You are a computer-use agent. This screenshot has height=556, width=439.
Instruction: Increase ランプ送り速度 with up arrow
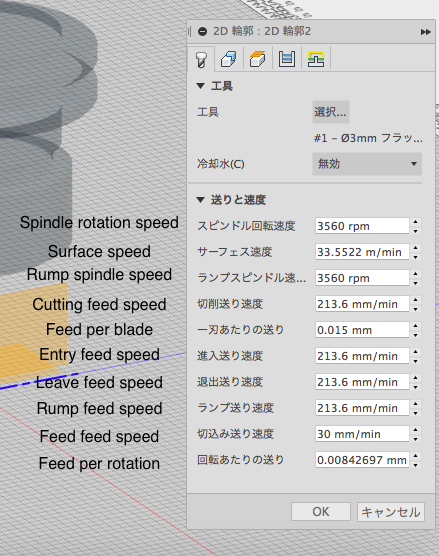click(415, 404)
